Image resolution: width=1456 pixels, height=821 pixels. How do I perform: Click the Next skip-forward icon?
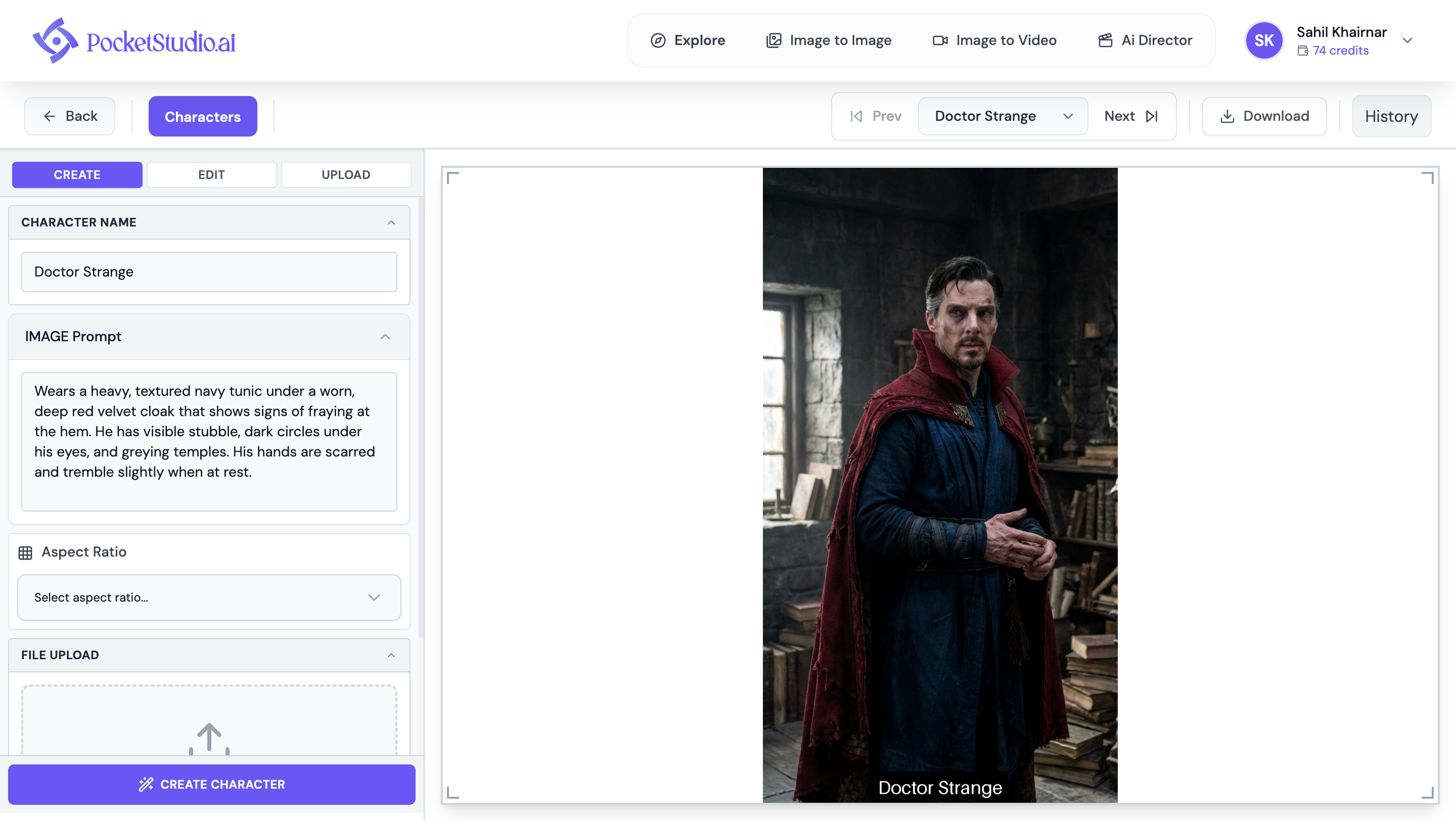[x=1151, y=116]
